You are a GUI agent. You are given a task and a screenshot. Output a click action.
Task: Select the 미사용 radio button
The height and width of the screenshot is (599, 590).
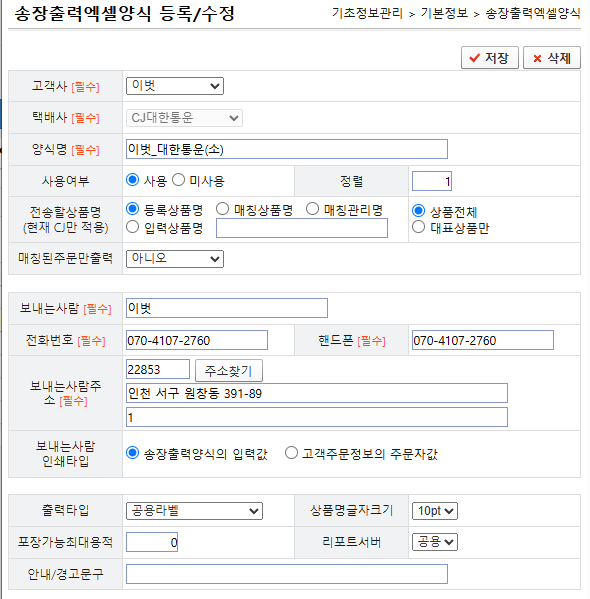(x=178, y=180)
